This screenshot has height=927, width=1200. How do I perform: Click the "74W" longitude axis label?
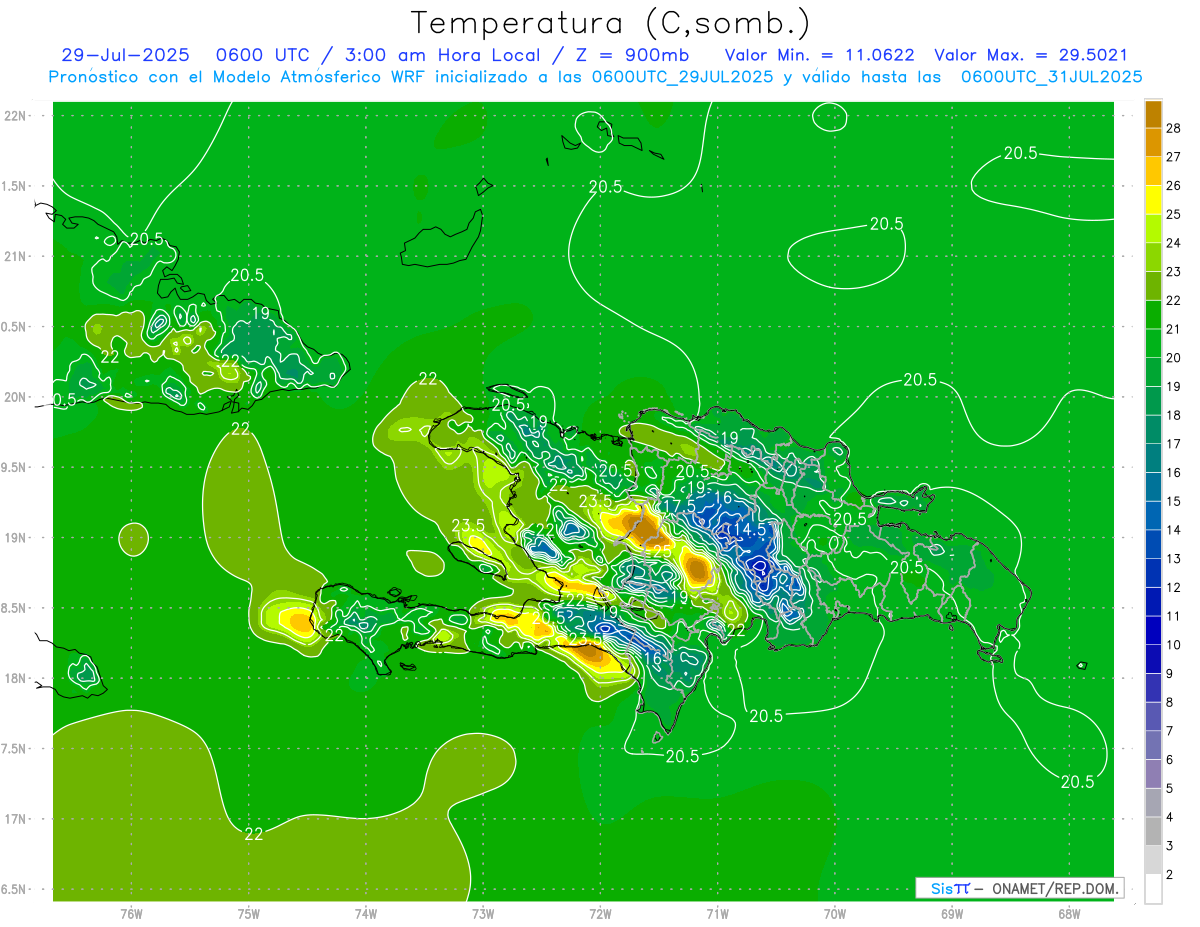tap(366, 913)
